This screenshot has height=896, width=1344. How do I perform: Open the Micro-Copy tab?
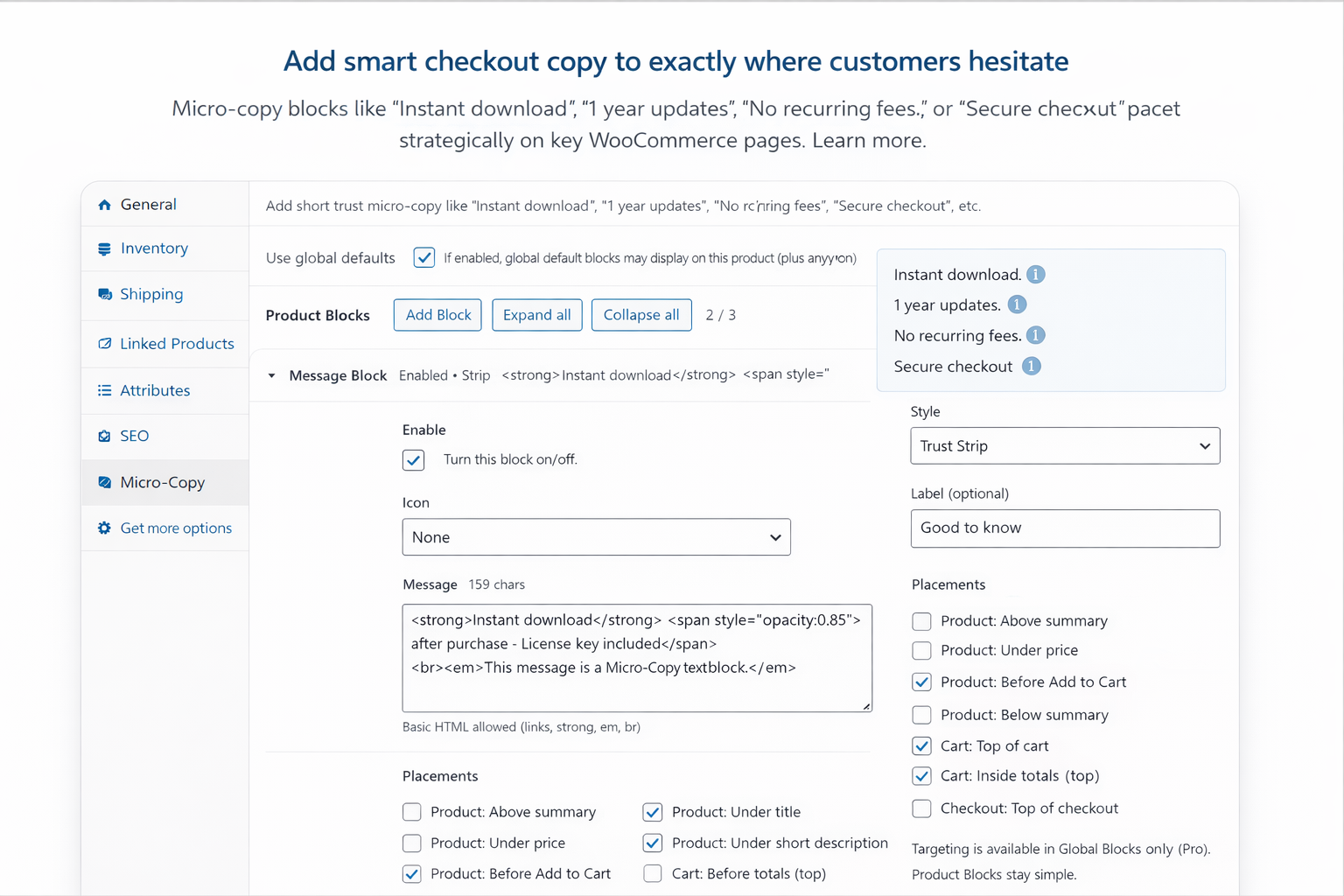pyautogui.click(x=162, y=482)
